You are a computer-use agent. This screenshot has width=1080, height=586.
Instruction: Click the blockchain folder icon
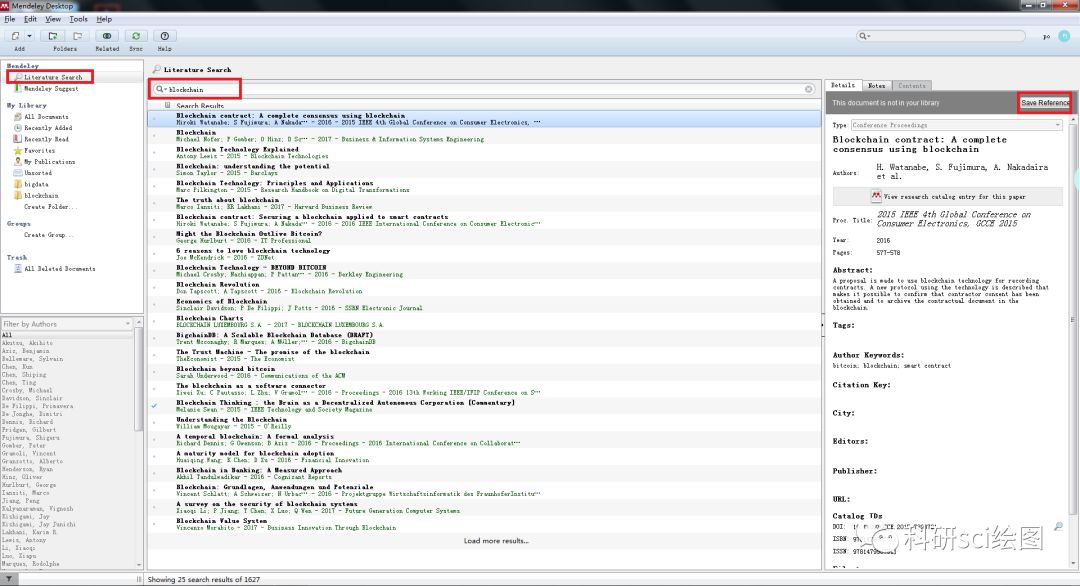pos(18,196)
